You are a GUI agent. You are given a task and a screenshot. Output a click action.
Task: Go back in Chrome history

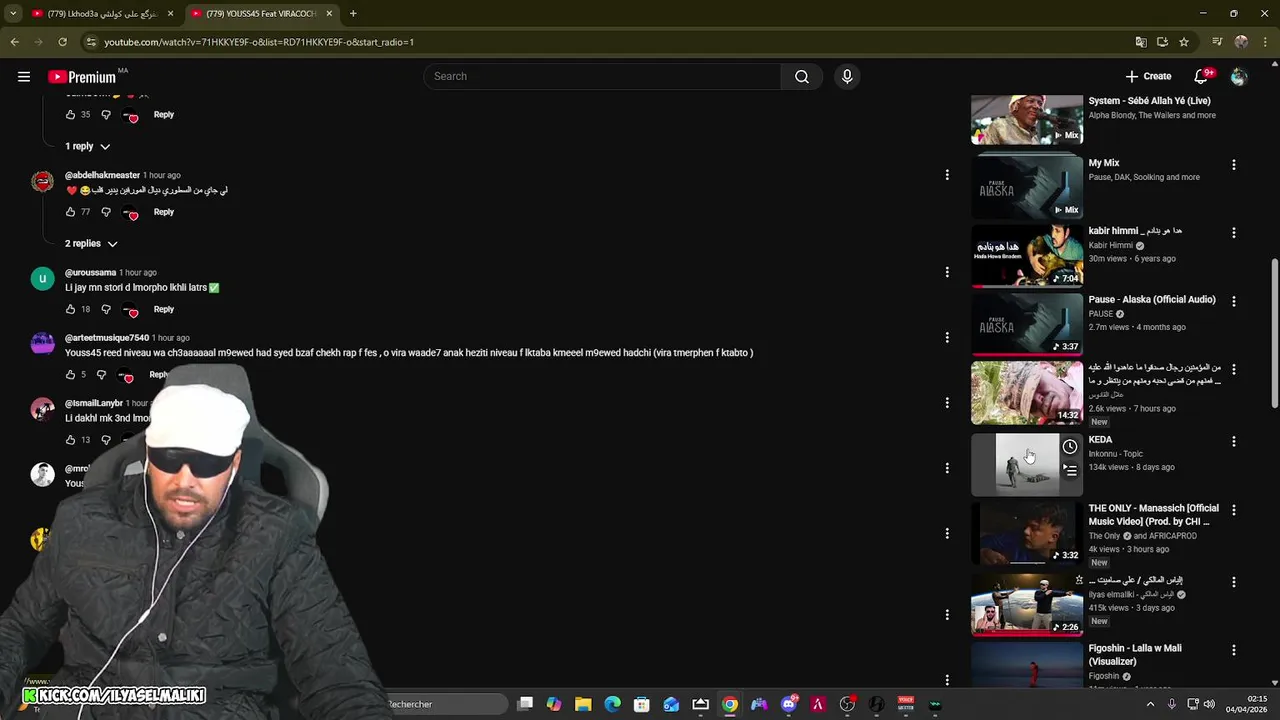(15, 42)
